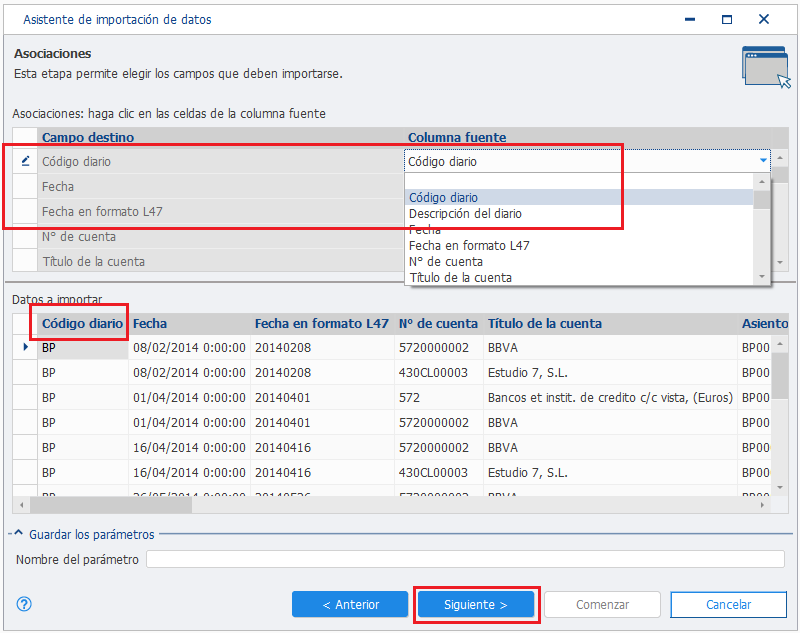Go back with the Anterior button
The image size is (800, 633).
(350, 604)
